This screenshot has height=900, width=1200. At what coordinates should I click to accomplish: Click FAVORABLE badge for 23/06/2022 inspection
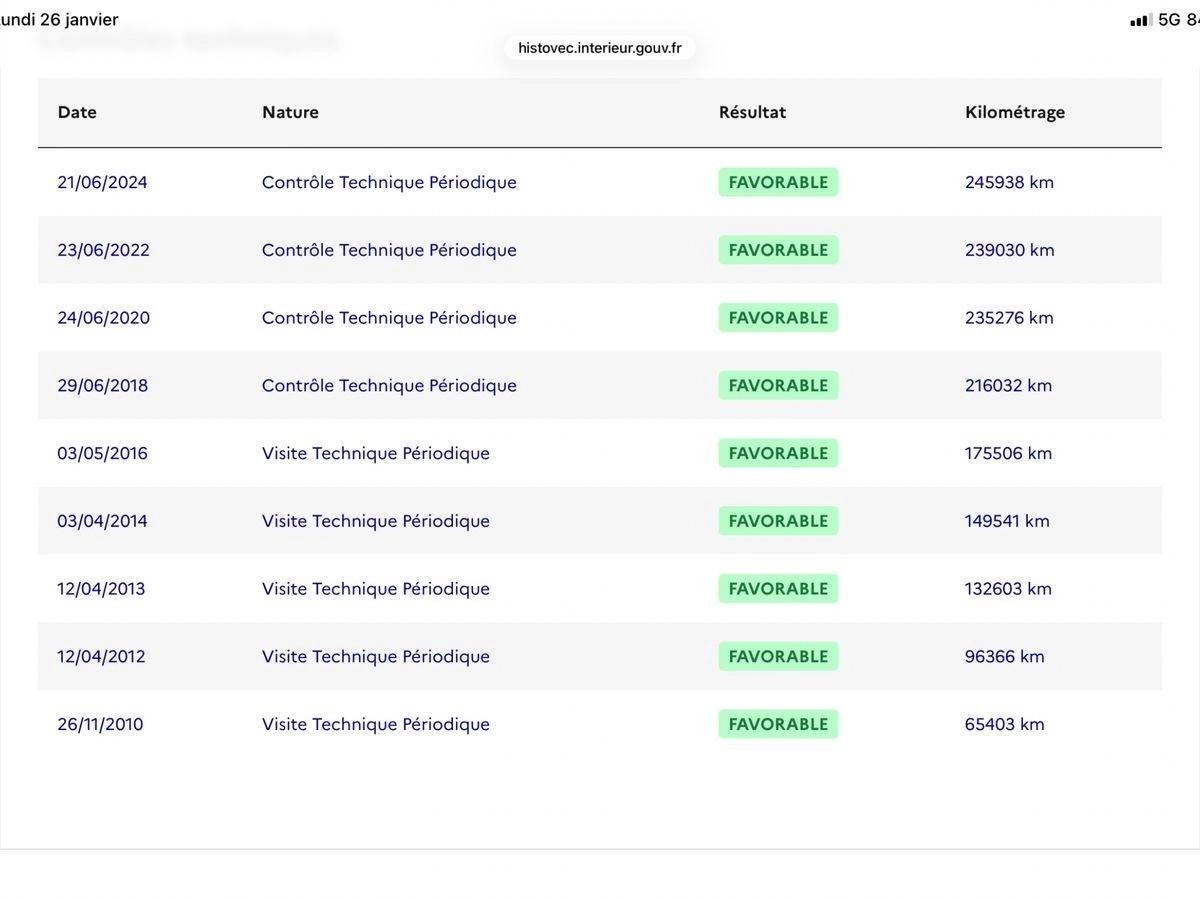pyautogui.click(x=778, y=250)
